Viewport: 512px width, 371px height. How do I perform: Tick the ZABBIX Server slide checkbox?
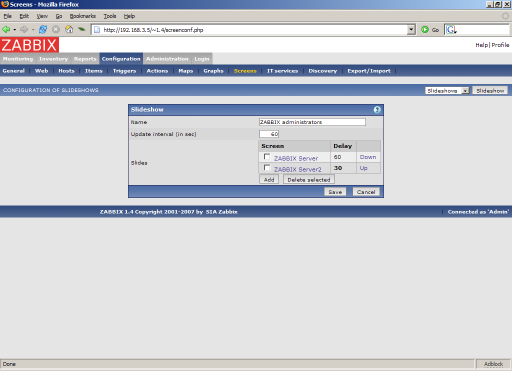tap(267, 156)
